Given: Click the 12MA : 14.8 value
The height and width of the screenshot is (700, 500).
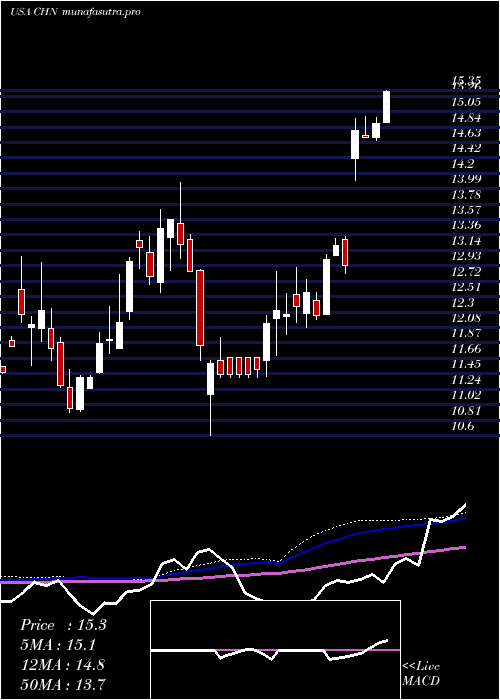Looking at the screenshot, I should [62, 665].
